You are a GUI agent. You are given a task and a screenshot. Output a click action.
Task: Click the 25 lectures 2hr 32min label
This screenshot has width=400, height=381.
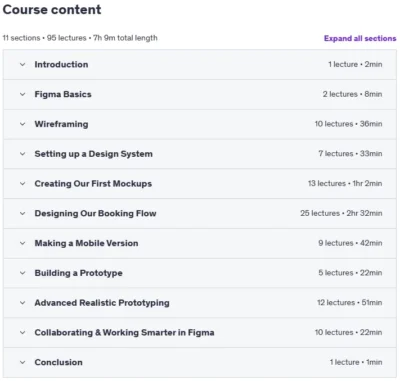point(341,213)
